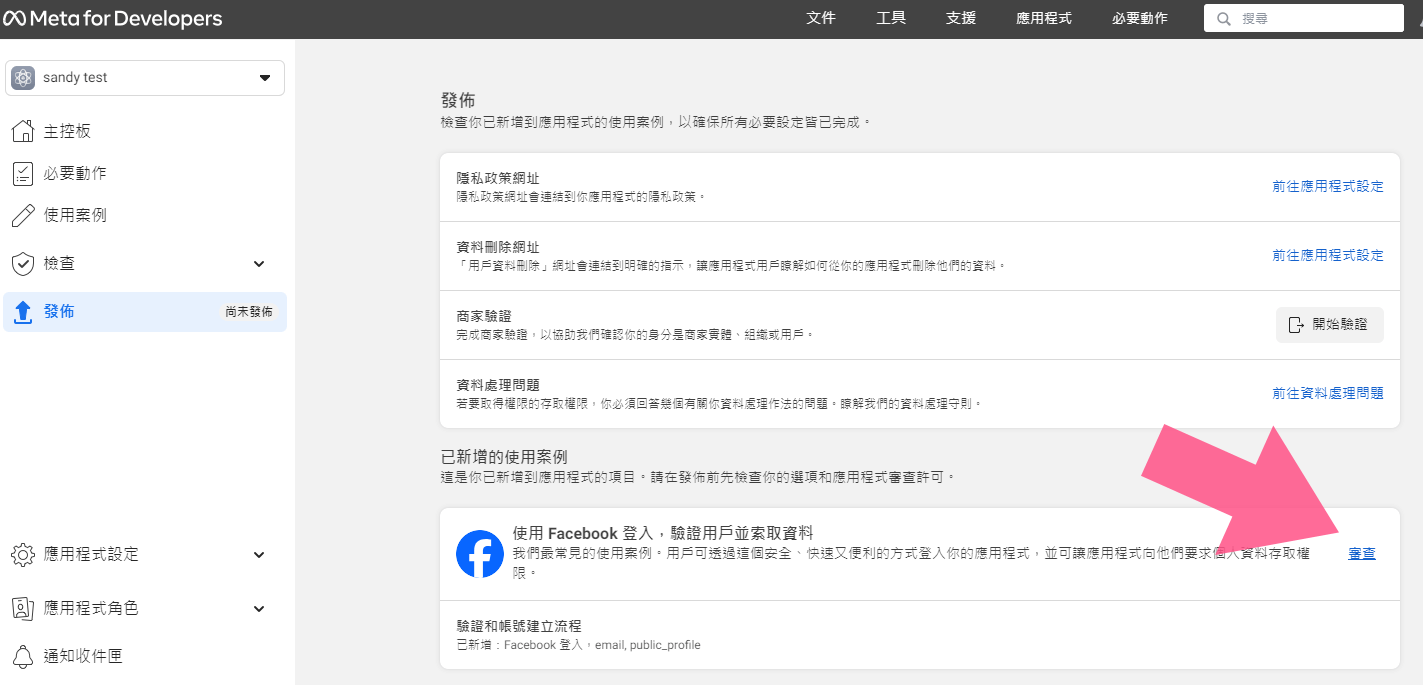Viewport: 1423px width, 685px height.
Task: Select 發佈 in the sidebar
Action: click(145, 312)
